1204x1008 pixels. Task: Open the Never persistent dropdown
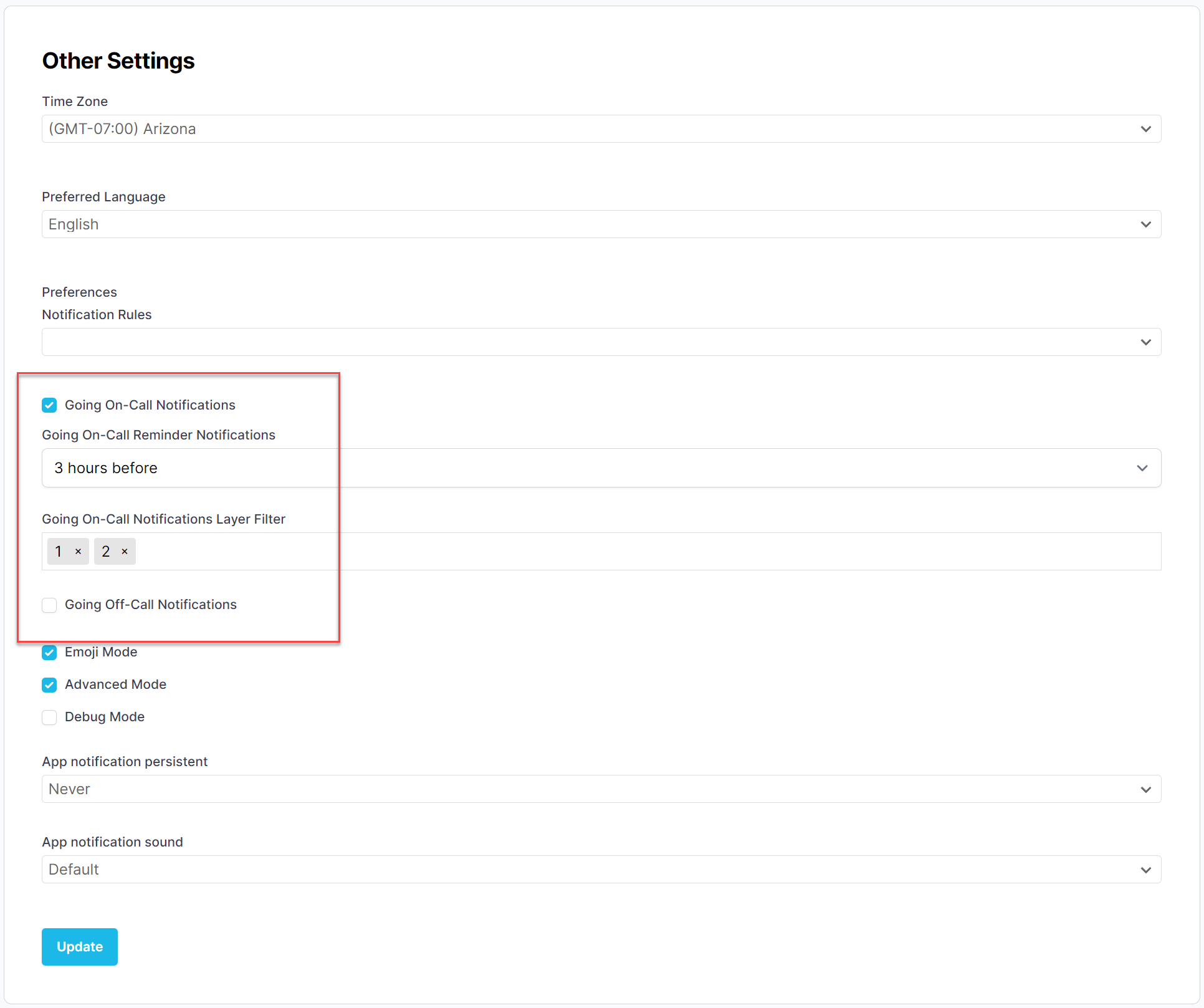[x=561, y=790]
